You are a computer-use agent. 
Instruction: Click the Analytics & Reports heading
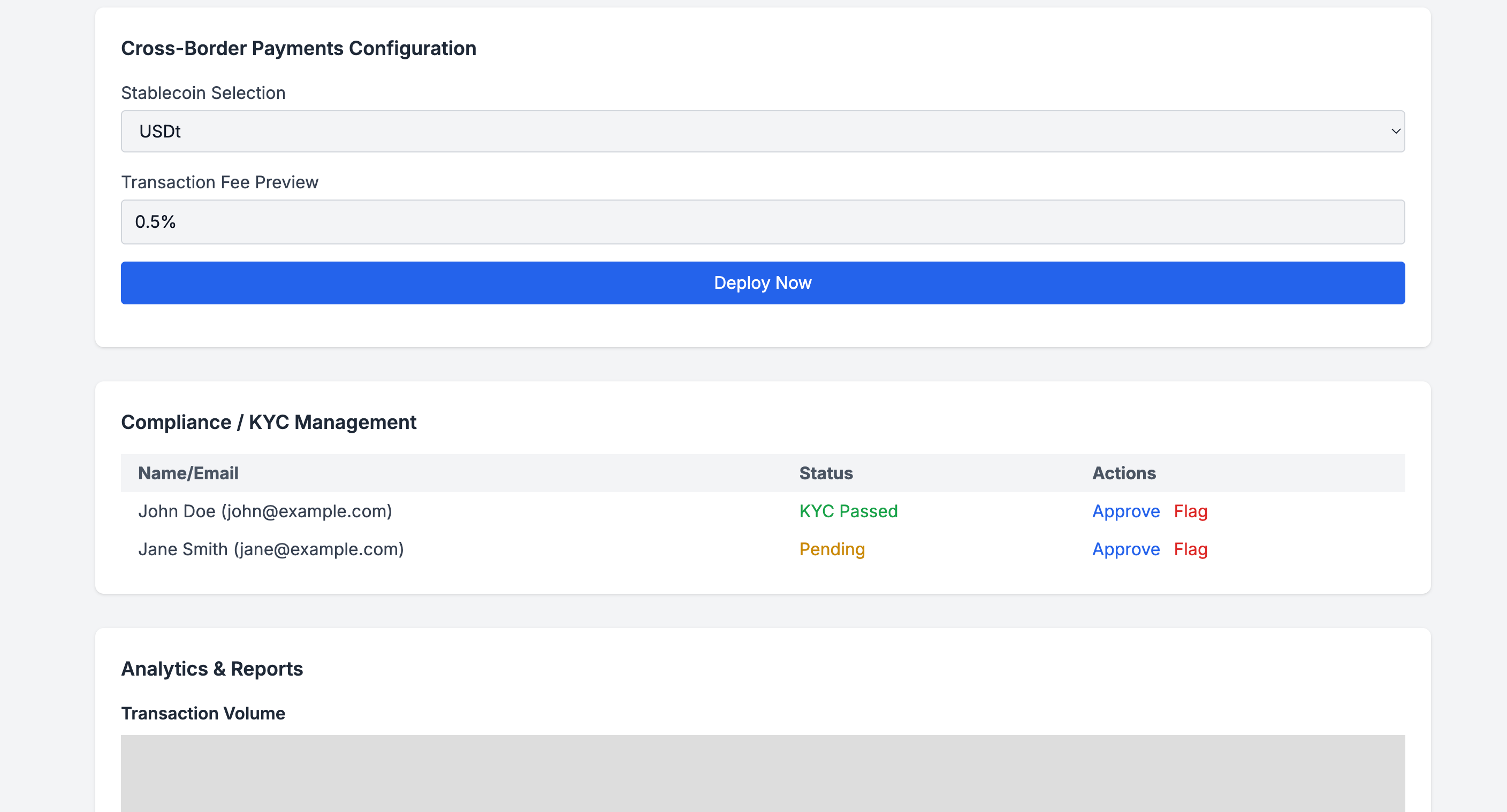pos(211,668)
